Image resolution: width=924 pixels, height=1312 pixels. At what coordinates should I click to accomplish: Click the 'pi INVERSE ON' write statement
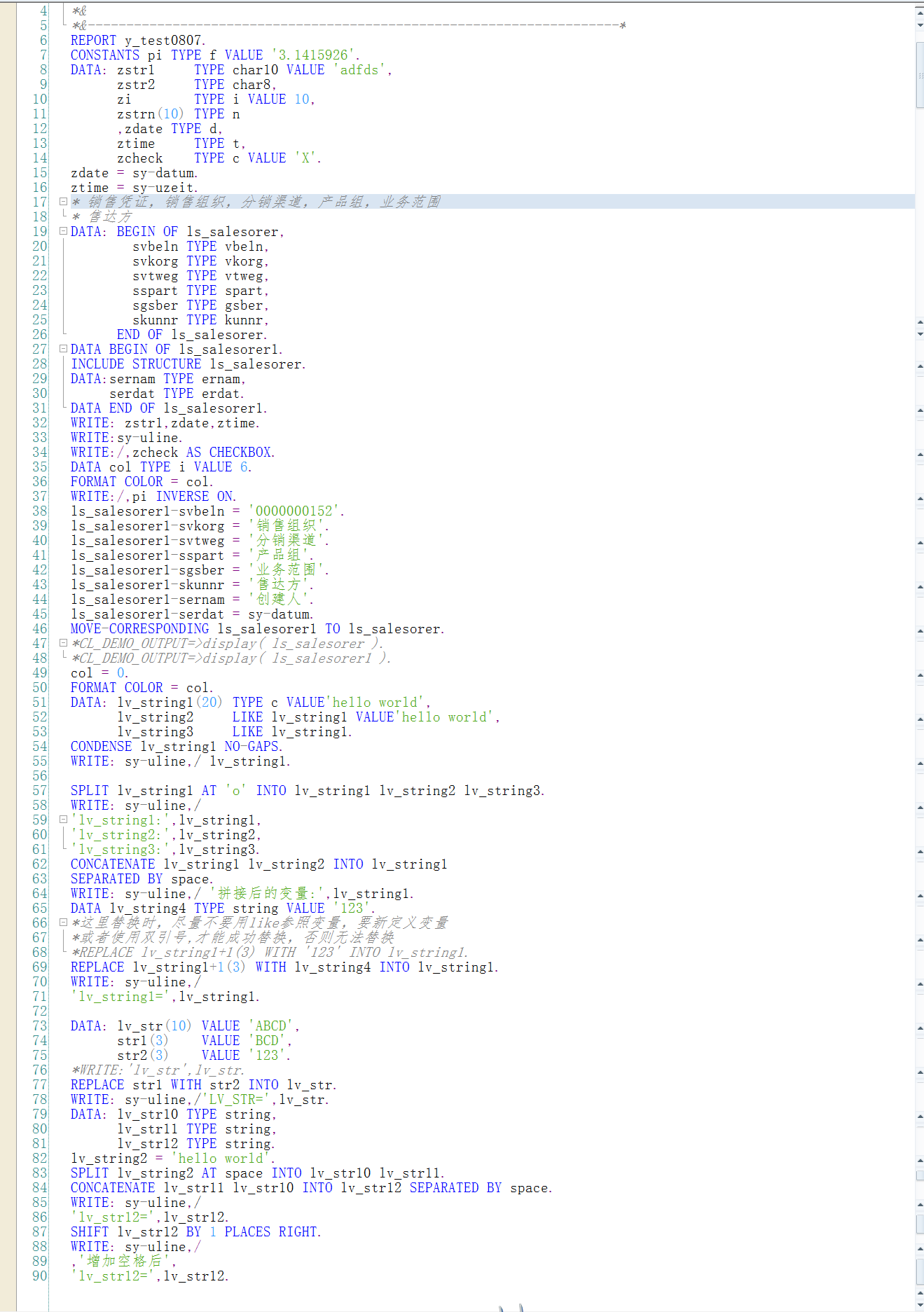[x=153, y=497]
